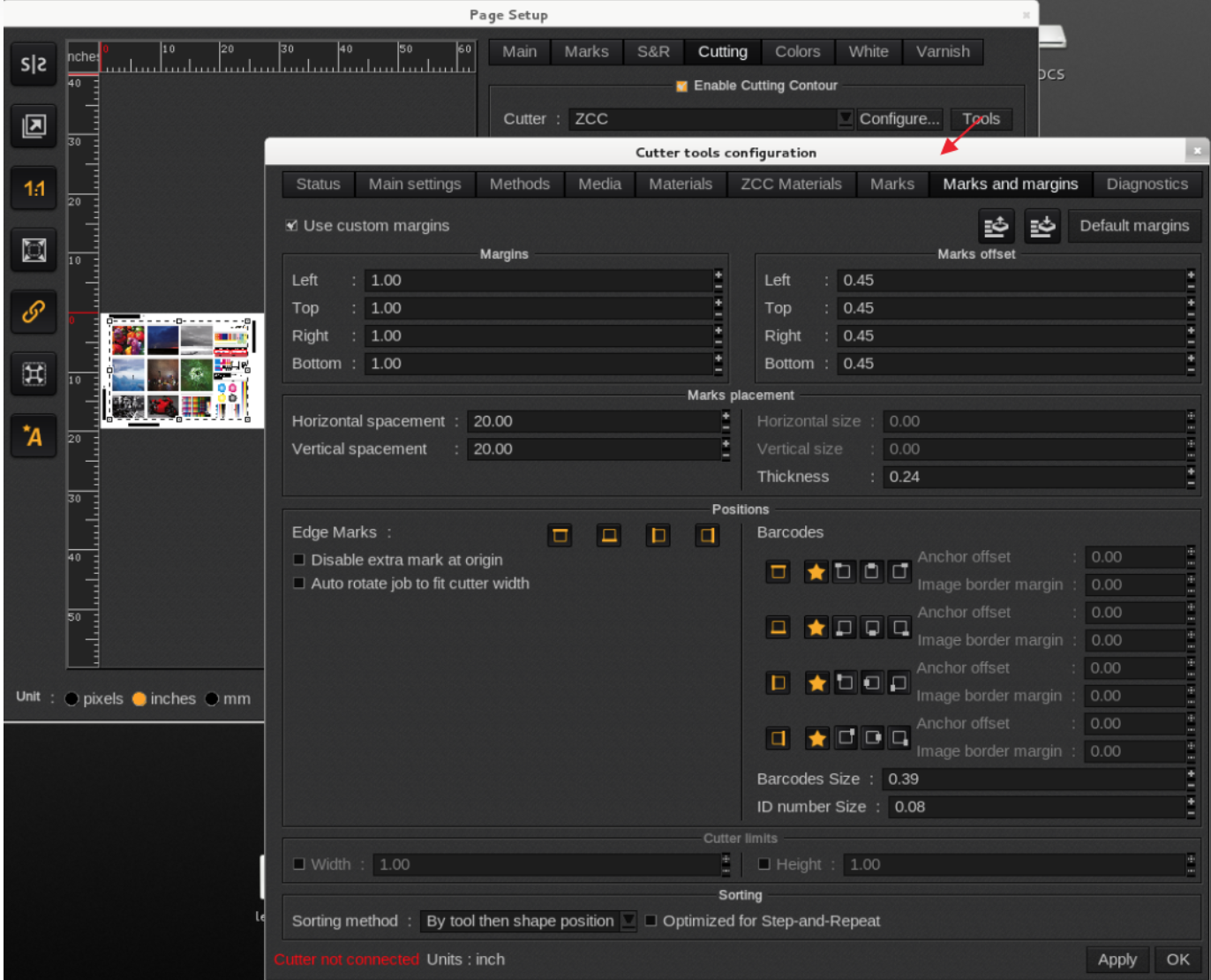Uncheck Use custom margins
Screen dimensions: 1211x980
[291, 226]
